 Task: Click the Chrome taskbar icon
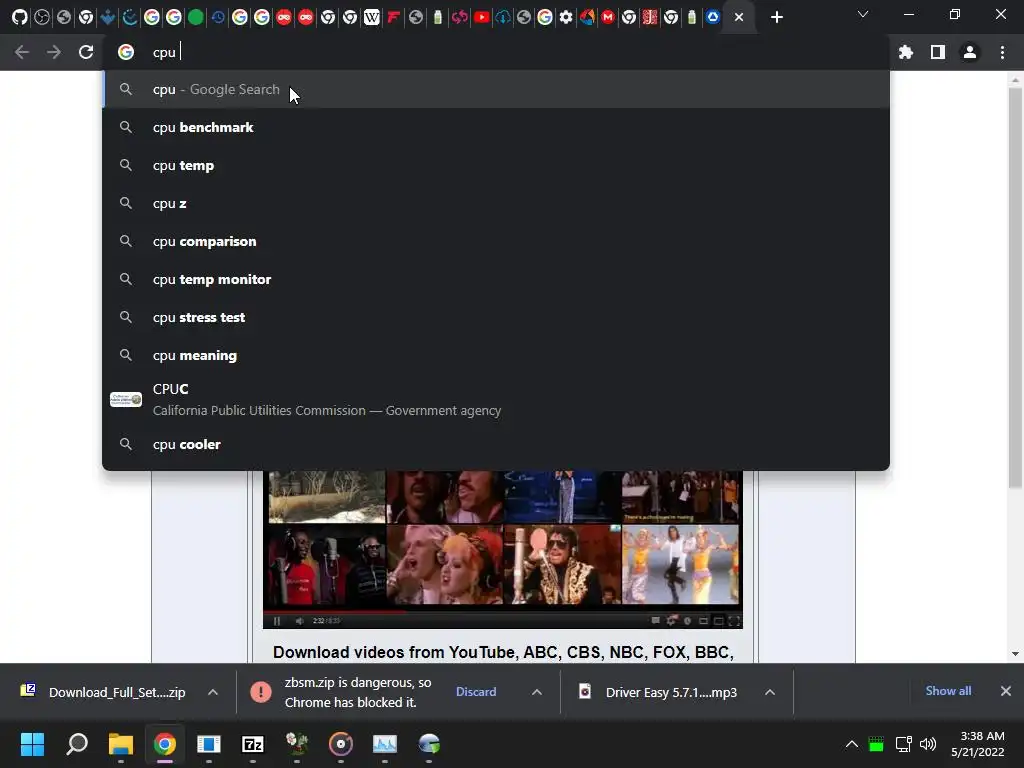coord(165,744)
